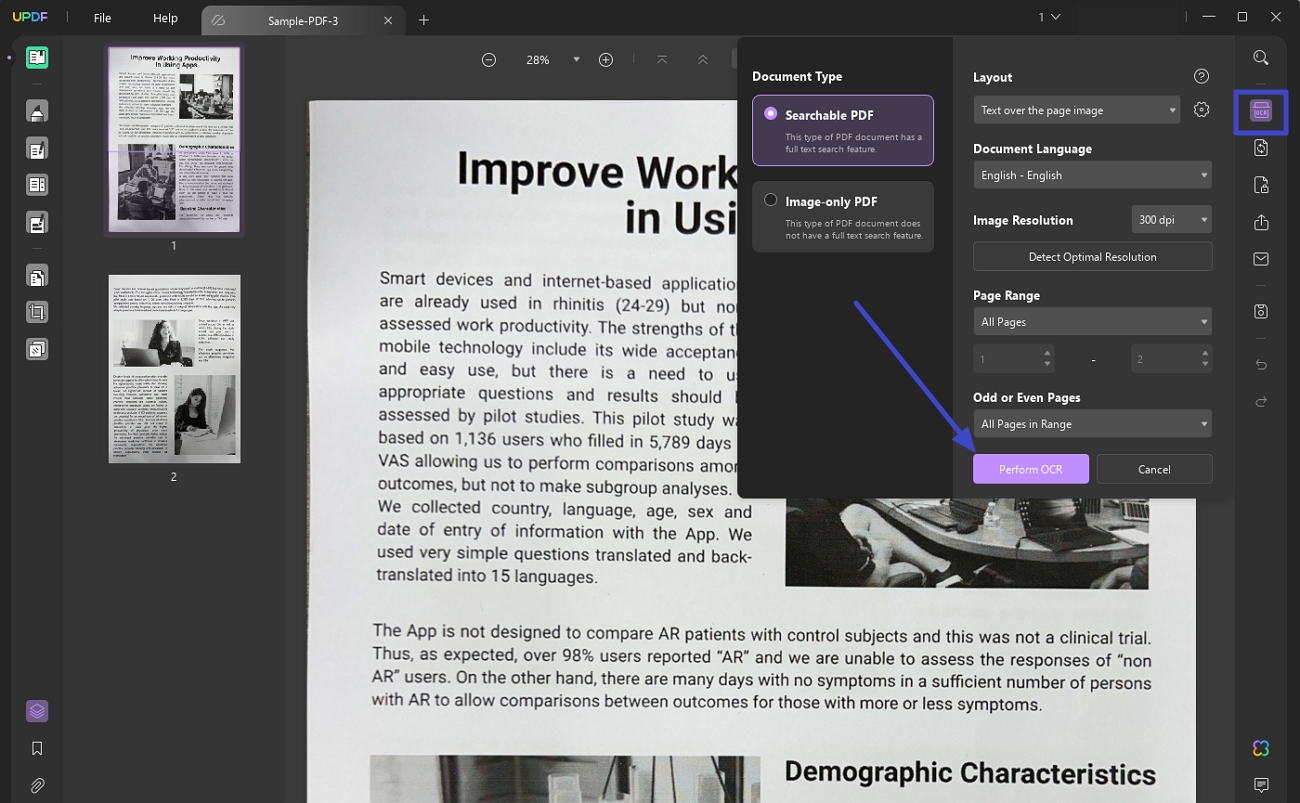Click the Detect Optimal Resolution button

[x=1092, y=257]
